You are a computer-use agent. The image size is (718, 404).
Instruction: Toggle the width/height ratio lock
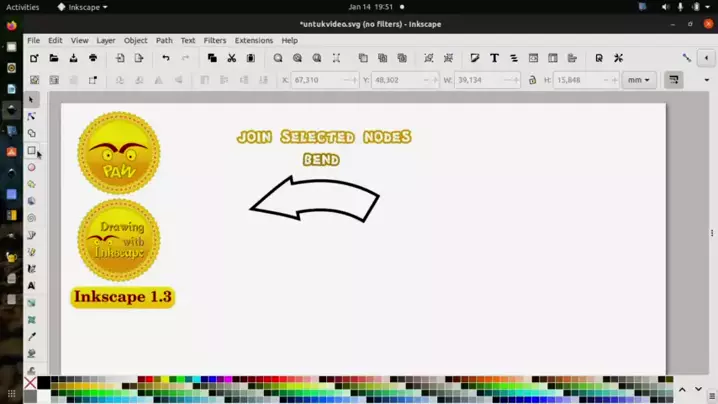click(532, 80)
